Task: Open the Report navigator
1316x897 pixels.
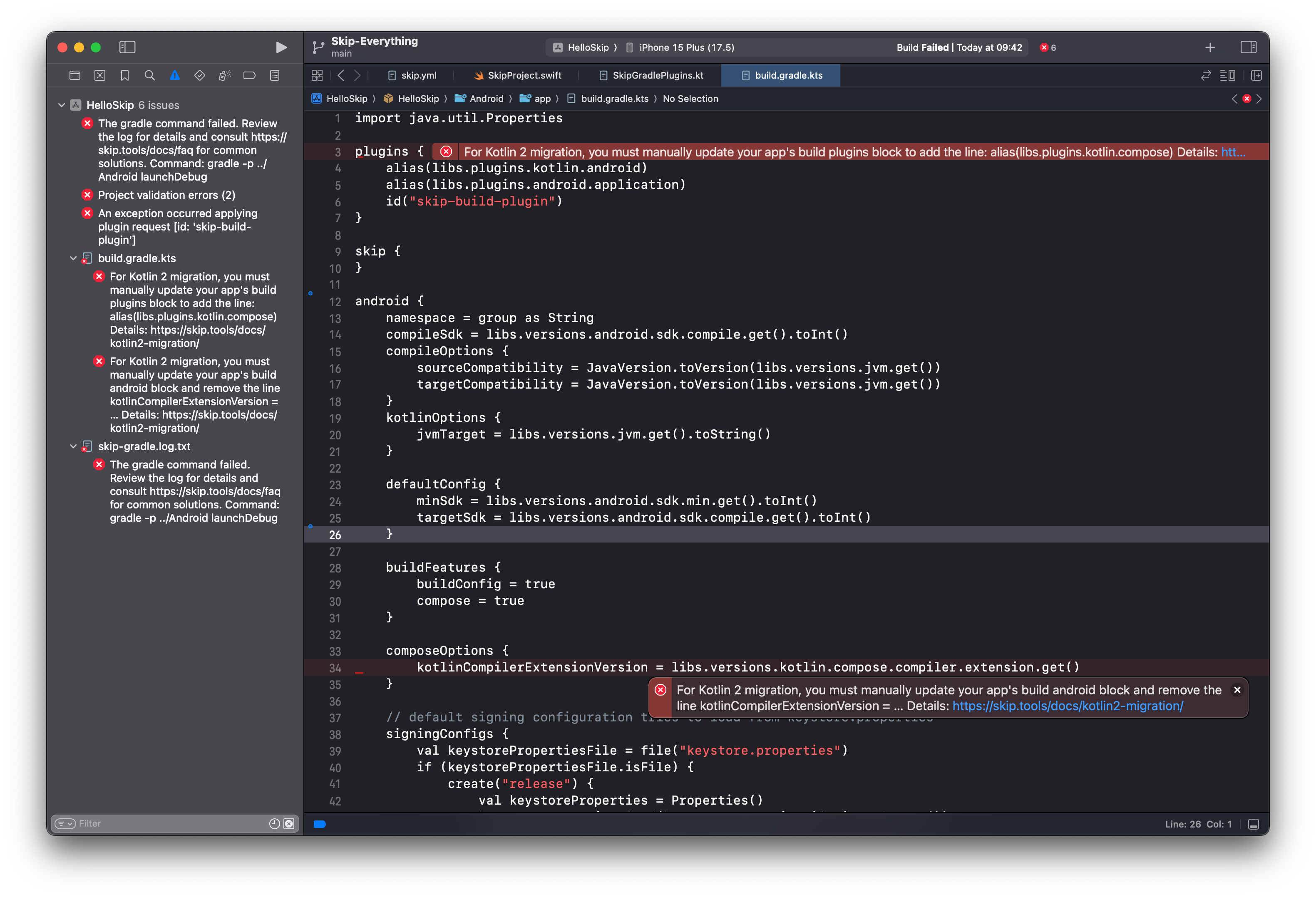Action: pos(275,75)
